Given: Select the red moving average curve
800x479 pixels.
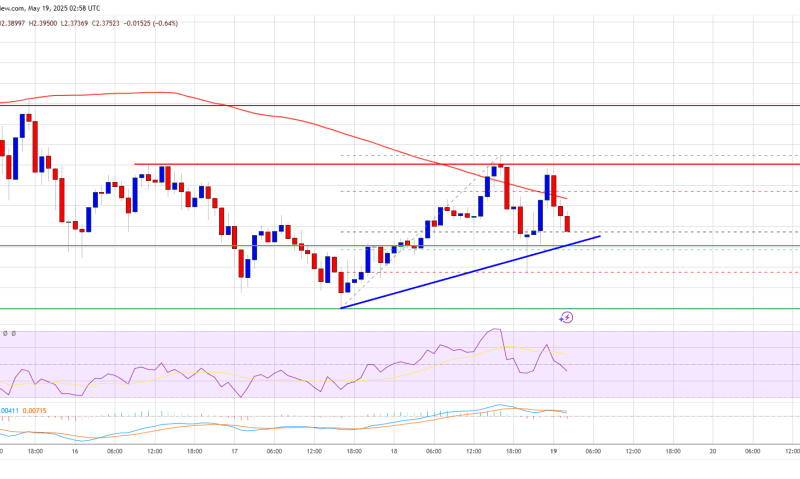Looking at the screenshot, I should pos(286,117).
